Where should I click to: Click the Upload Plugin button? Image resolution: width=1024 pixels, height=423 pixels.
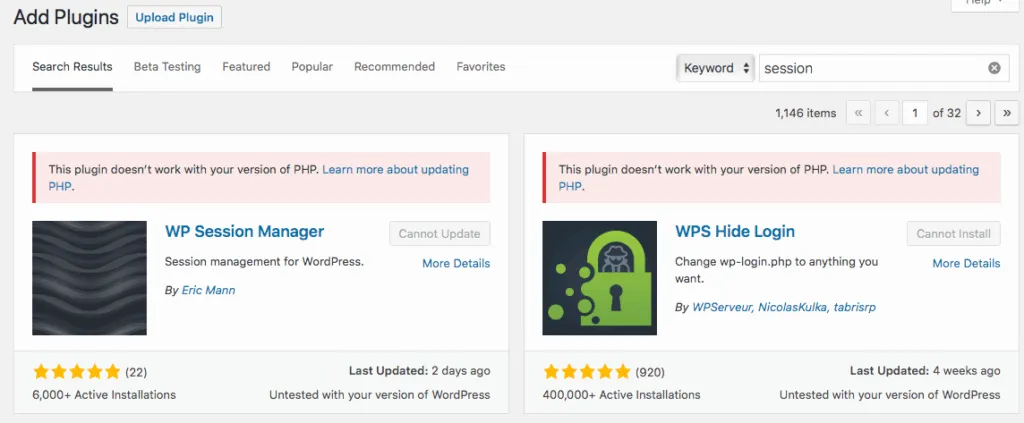pyautogui.click(x=174, y=17)
